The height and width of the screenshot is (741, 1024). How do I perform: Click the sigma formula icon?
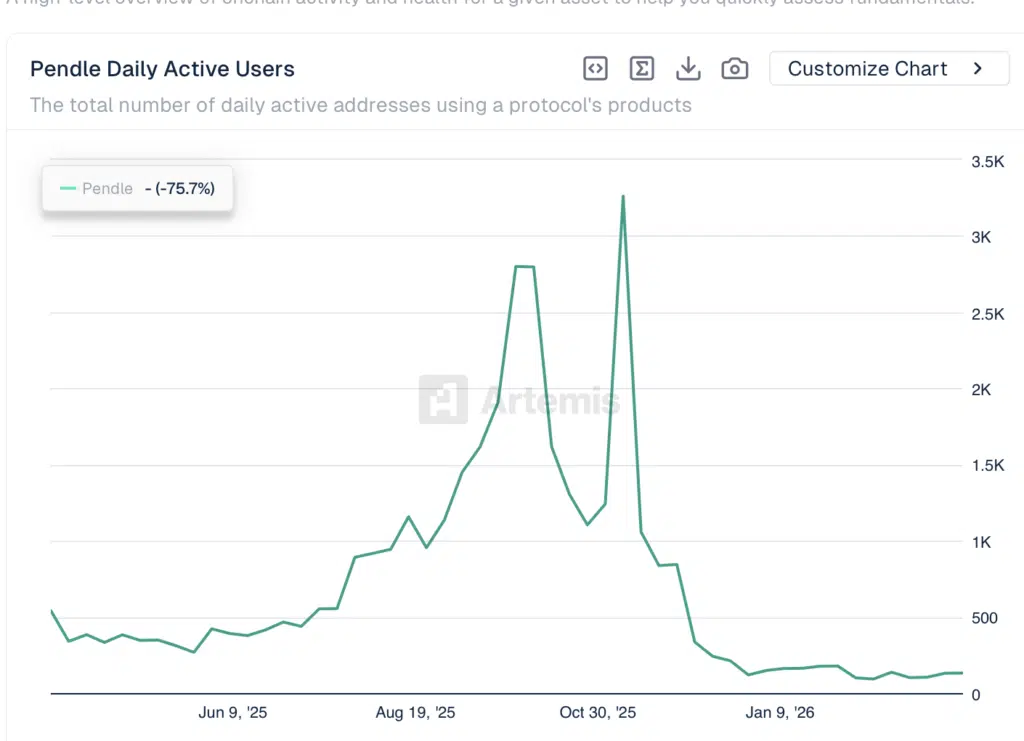coord(641,69)
